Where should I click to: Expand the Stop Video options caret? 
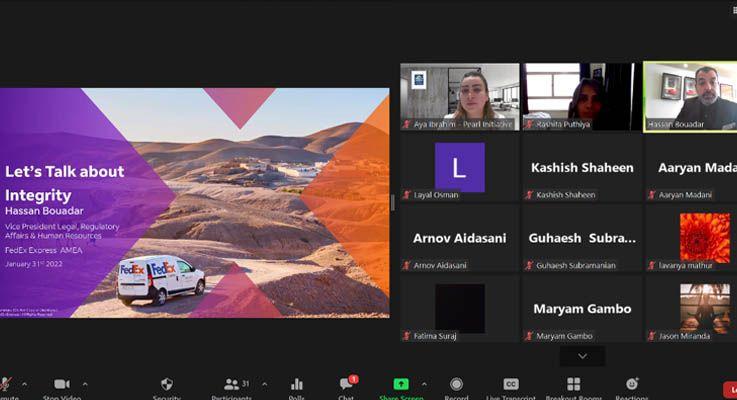[x=85, y=384]
